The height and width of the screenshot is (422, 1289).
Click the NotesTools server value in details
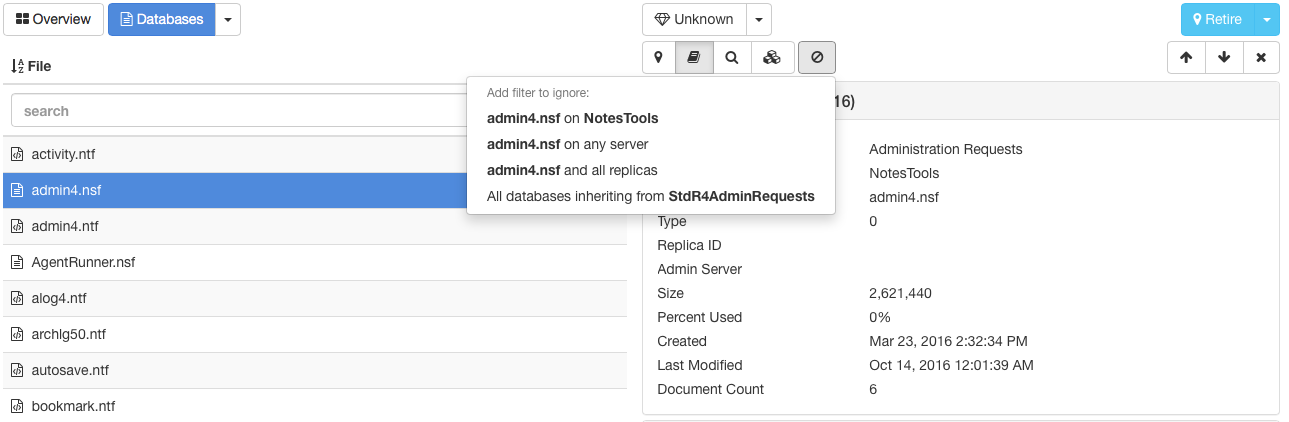click(x=904, y=173)
